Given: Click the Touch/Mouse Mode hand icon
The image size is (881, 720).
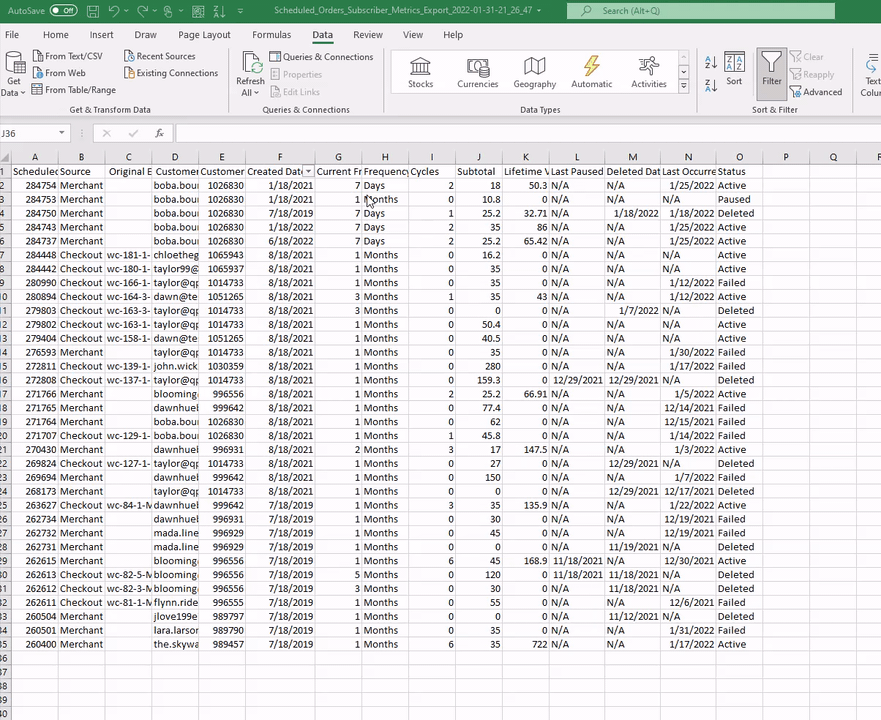Looking at the screenshot, I should [x=168, y=11].
